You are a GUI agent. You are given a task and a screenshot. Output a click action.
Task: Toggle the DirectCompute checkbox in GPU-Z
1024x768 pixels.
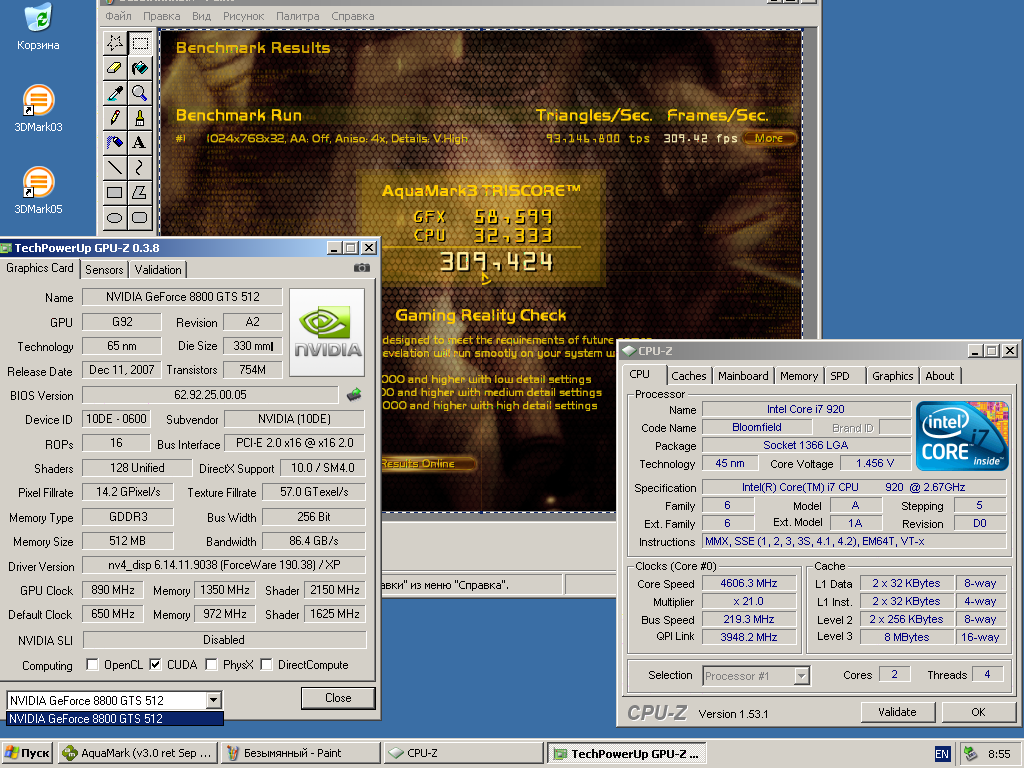click(x=266, y=665)
